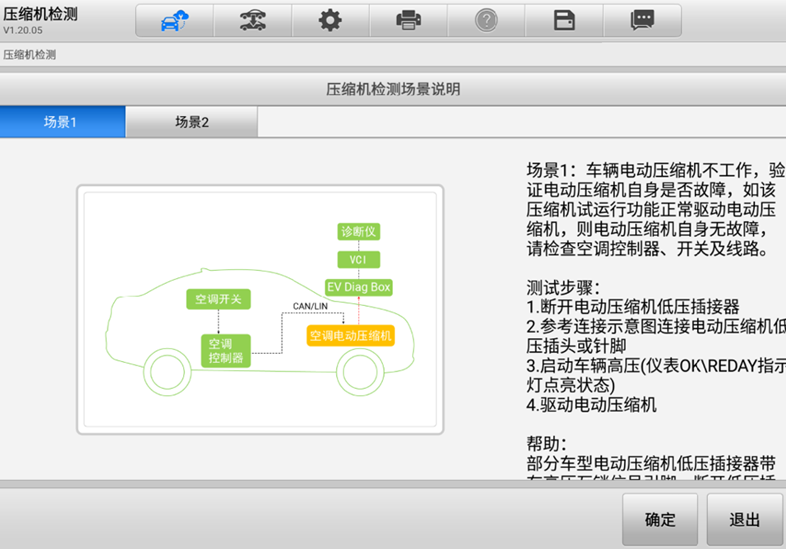Click the save disk icon
The width and height of the screenshot is (786, 549).
click(564, 21)
